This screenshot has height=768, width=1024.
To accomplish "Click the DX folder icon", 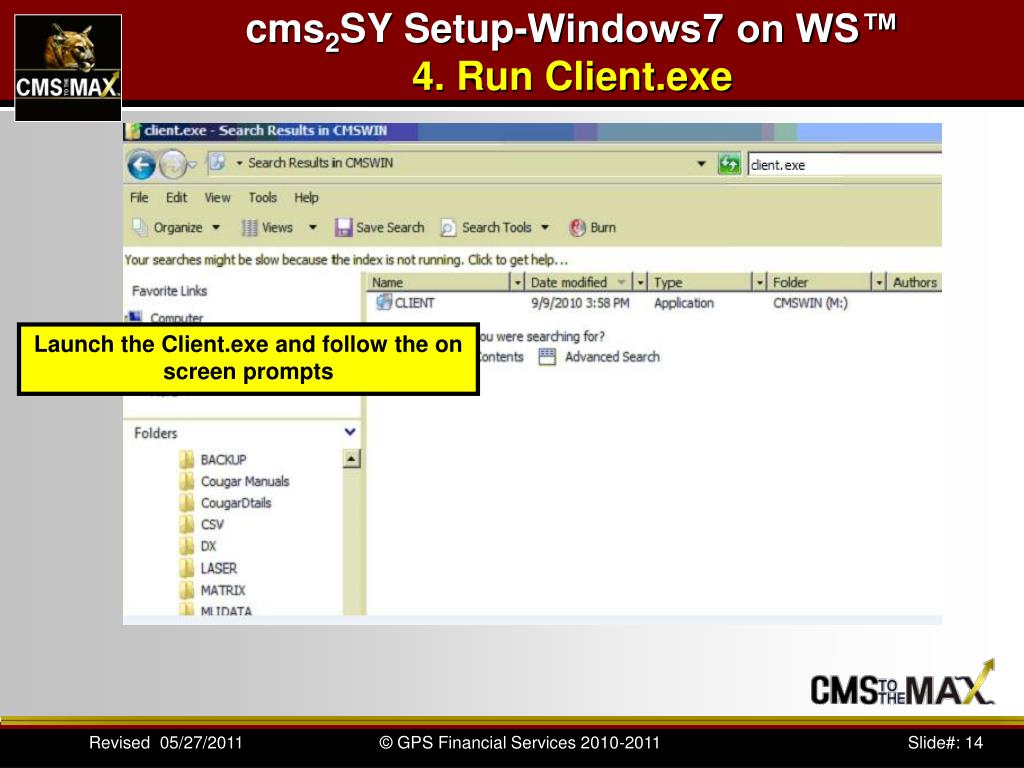I will pos(187,546).
